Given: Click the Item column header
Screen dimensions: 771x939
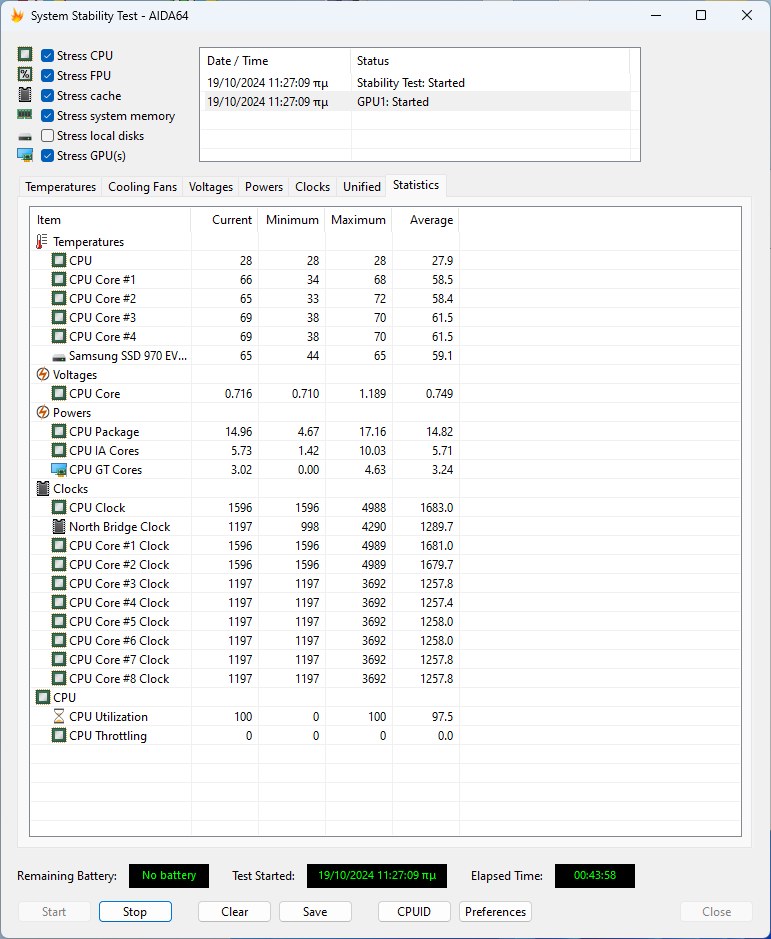Looking at the screenshot, I should (x=110, y=220).
